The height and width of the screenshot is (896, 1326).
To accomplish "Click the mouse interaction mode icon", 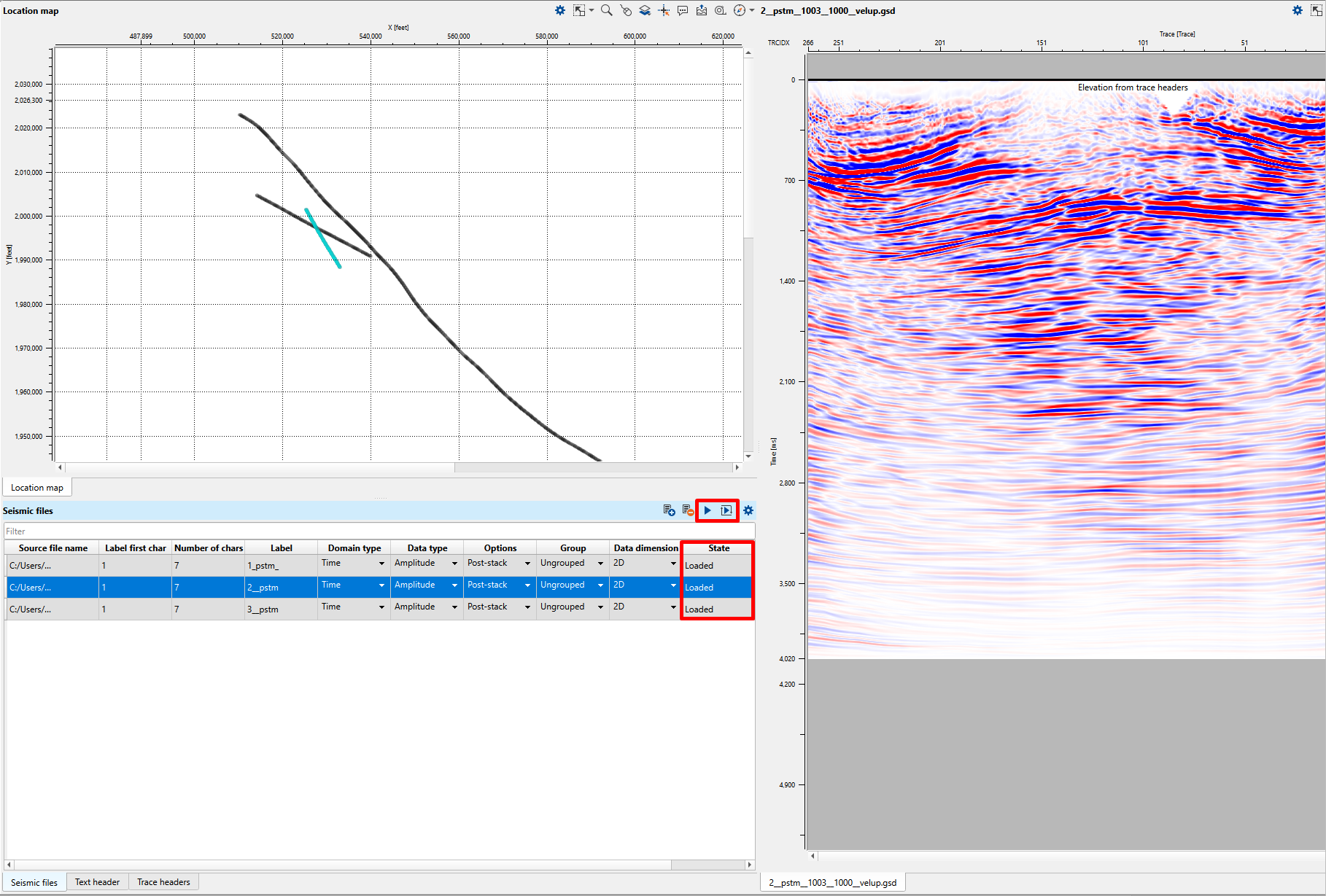I will point(626,10).
